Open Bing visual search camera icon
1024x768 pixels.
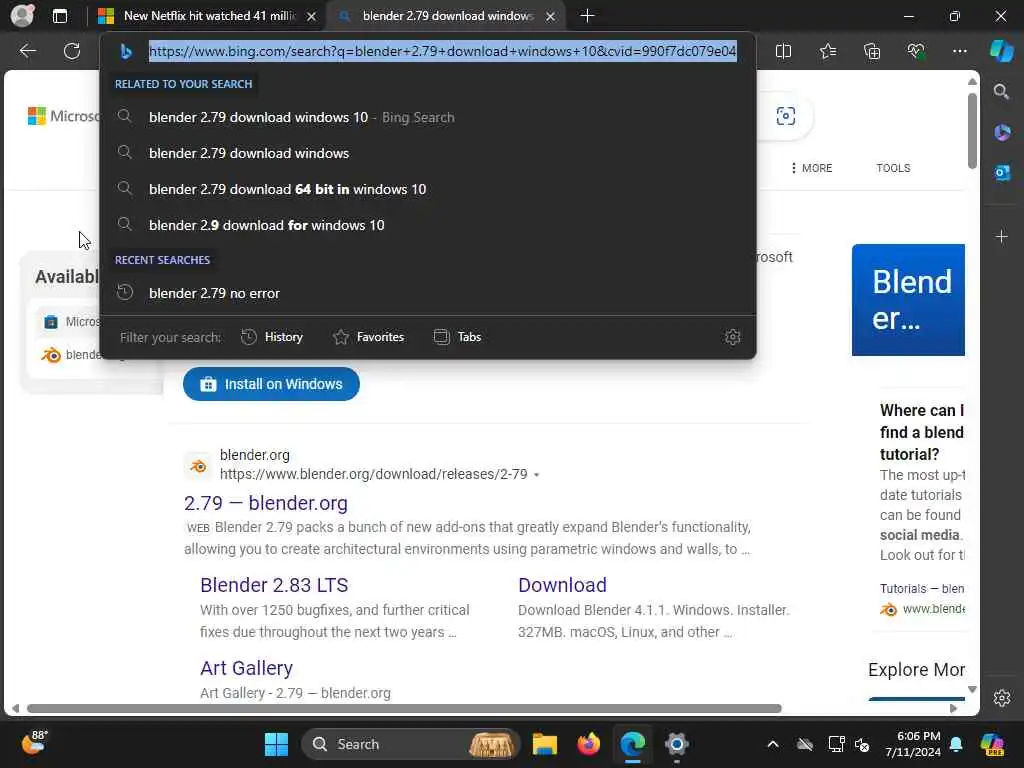tap(786, 116)
